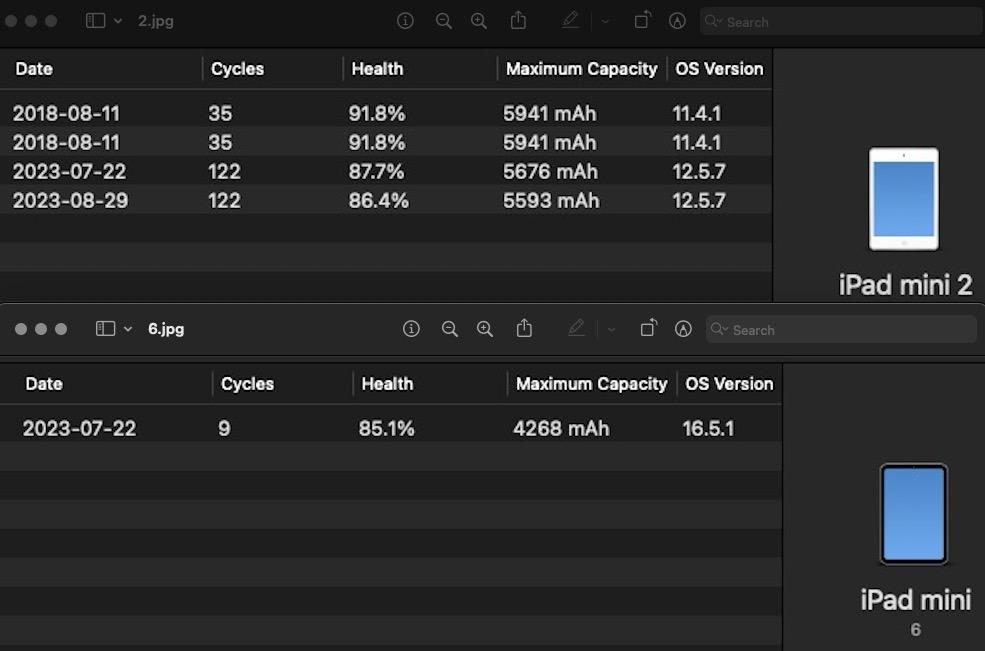Screen dimensions: 985x651
Task: Click the highlight pen in 6.jpg toolbar
Action: point(576,329)
